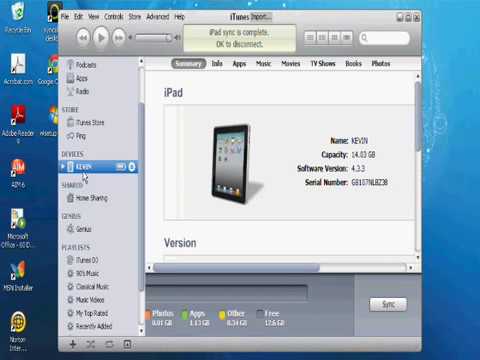Viewport: 480px width, 360px height.
Task: Select the Info tab
Action: [x=217, y=63]
